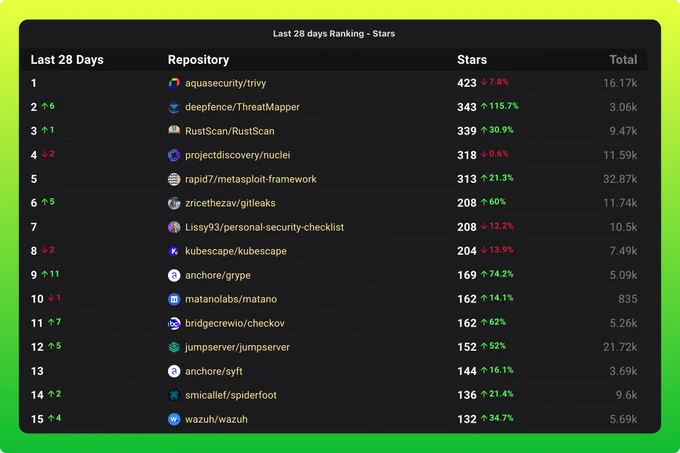Click the Lissy93 personal-security-checklist avatar
The width and height of the screenshot is (680, 453).
174,227
